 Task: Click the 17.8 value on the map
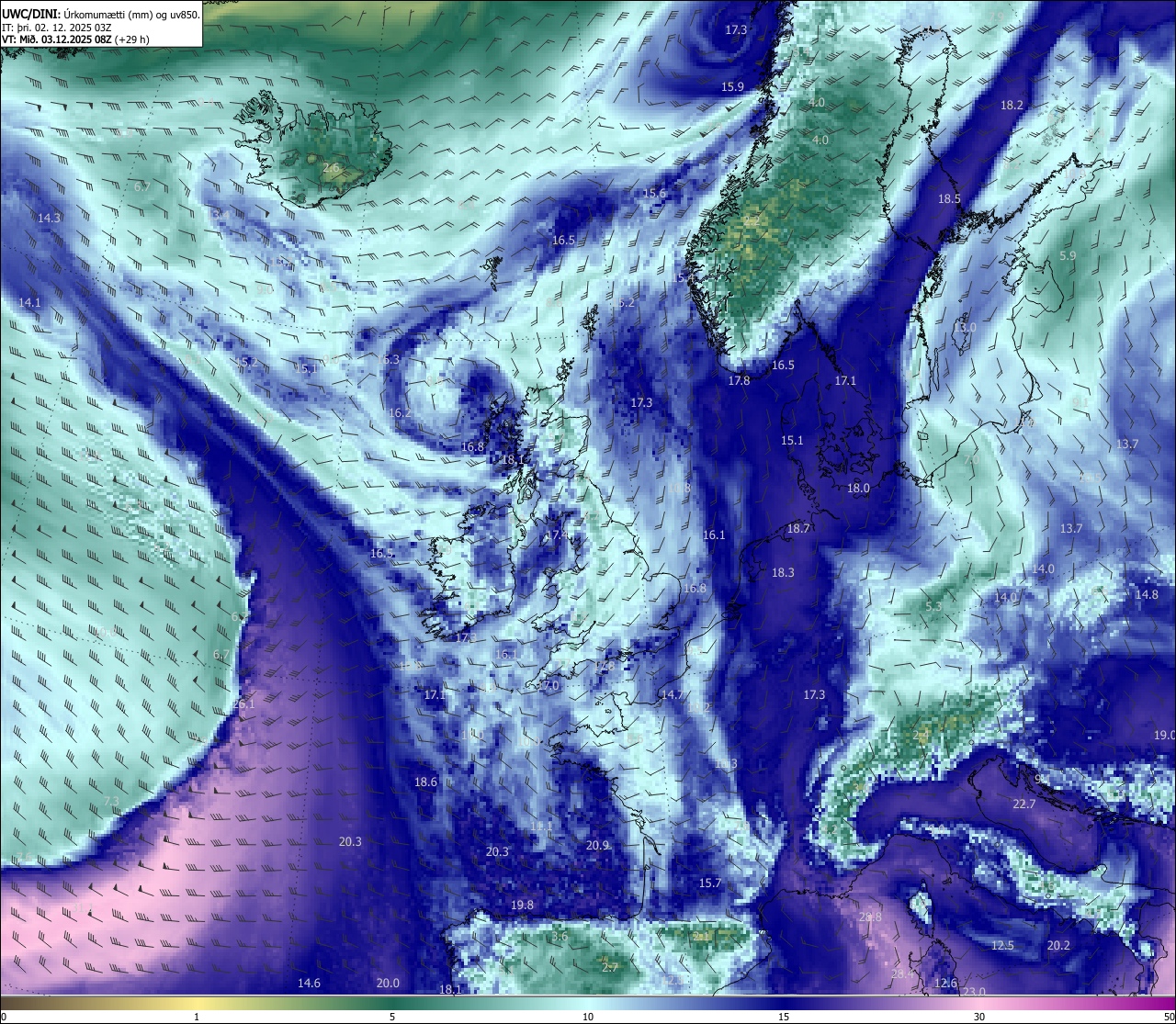(x=739, y=381)
